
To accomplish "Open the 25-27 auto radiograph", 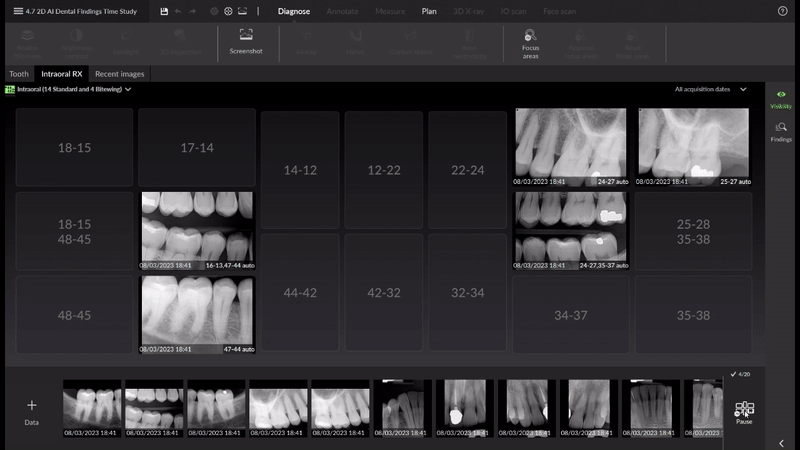I will tap(693, 146).
